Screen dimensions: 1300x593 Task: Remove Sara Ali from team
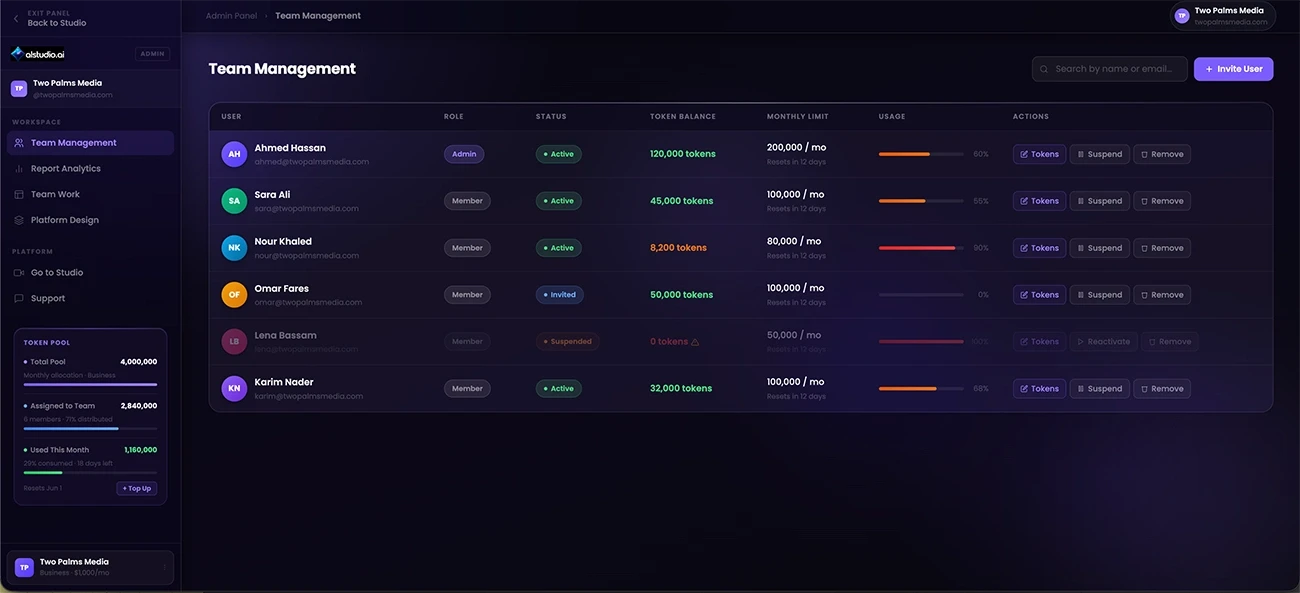click(1162, 201)
